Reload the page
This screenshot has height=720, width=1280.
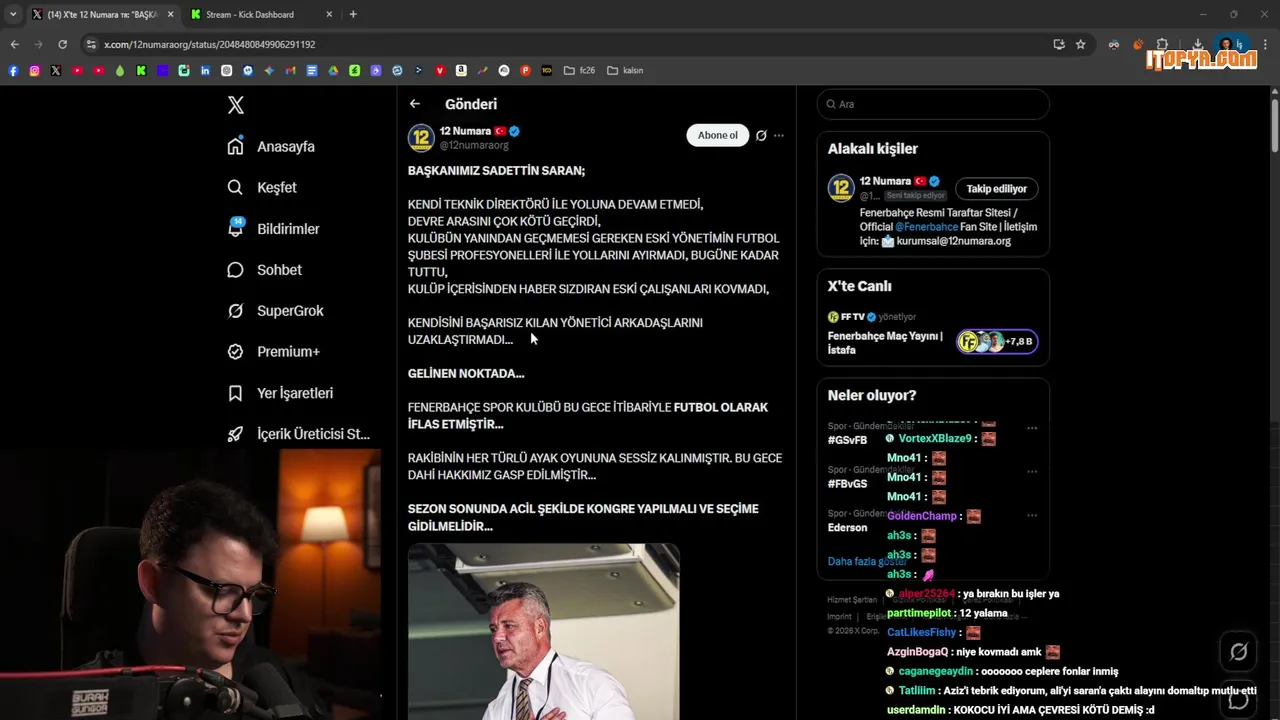click(x=62, y=44)
